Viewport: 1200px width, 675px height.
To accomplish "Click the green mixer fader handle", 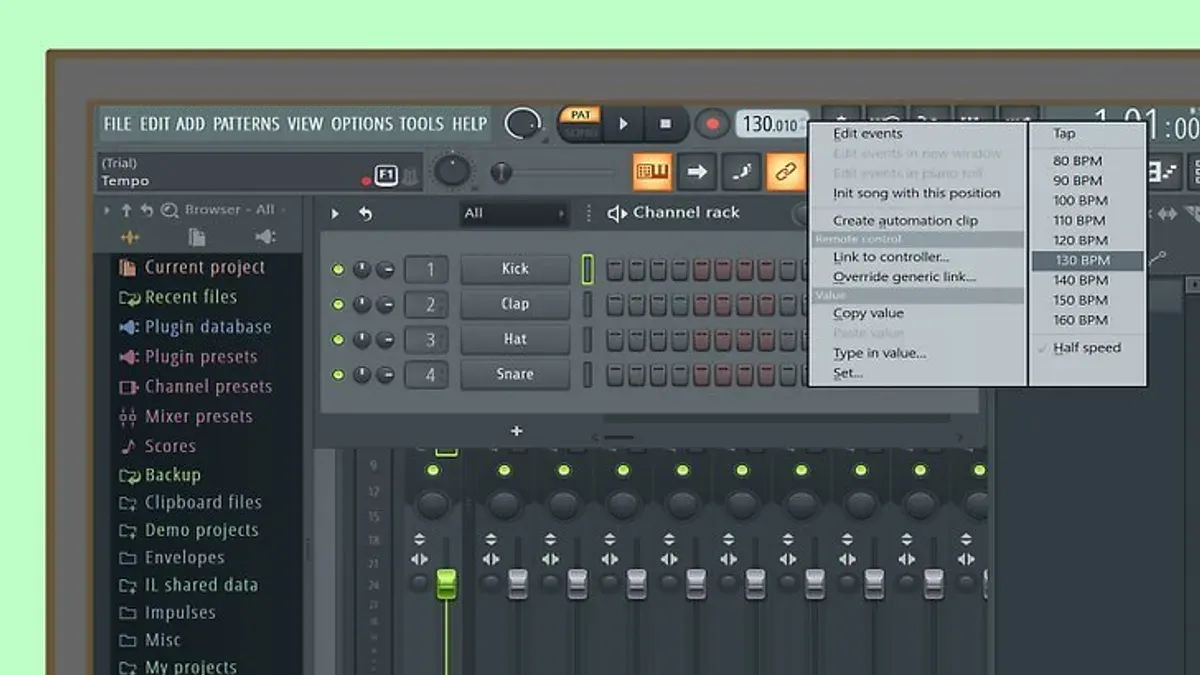I will pos(446,584).
